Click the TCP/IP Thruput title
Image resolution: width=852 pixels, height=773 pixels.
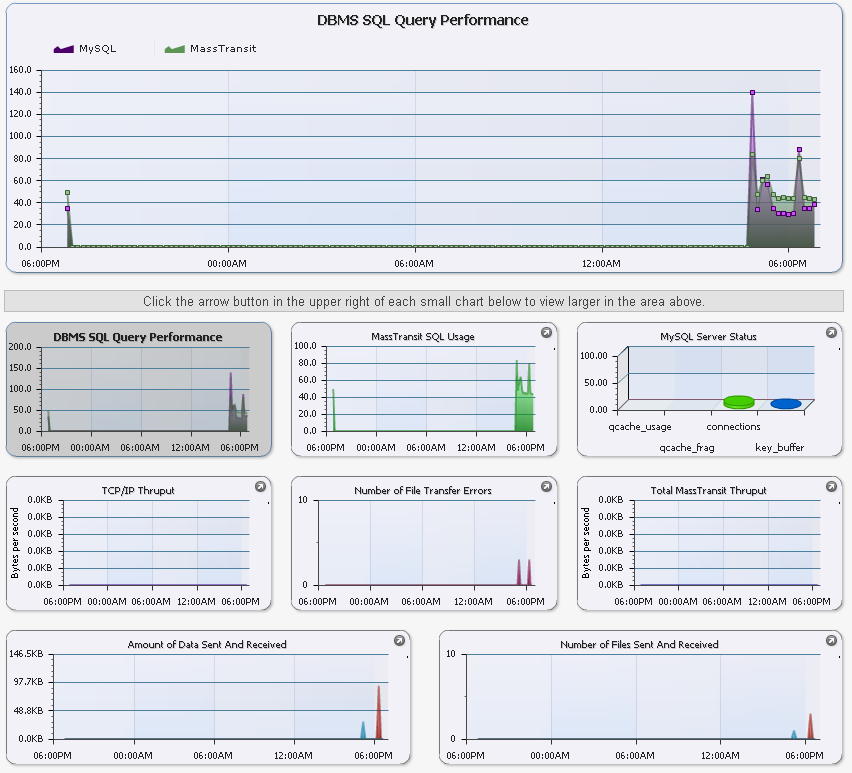(138, 491)
